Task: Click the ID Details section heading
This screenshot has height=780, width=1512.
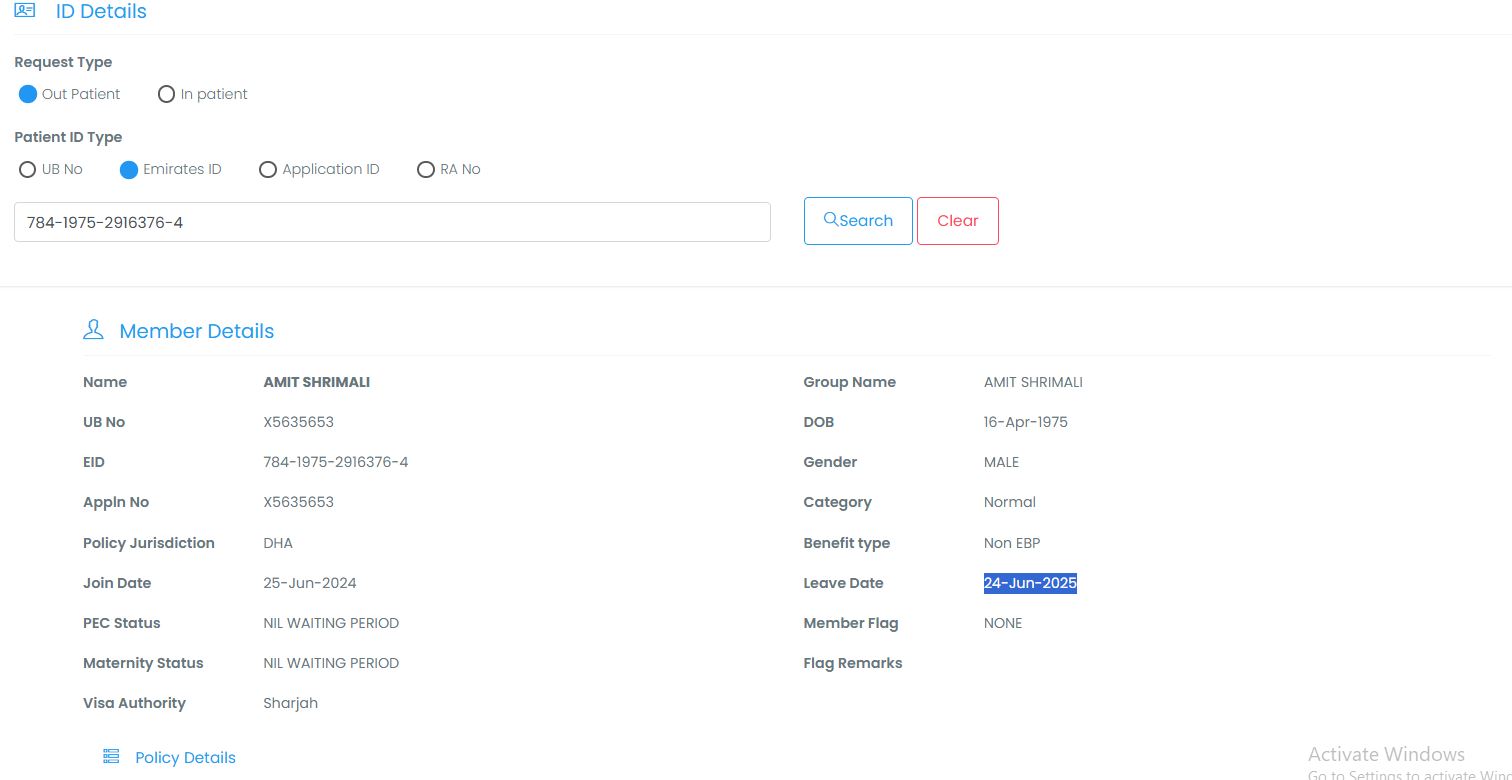Action: 100,12
